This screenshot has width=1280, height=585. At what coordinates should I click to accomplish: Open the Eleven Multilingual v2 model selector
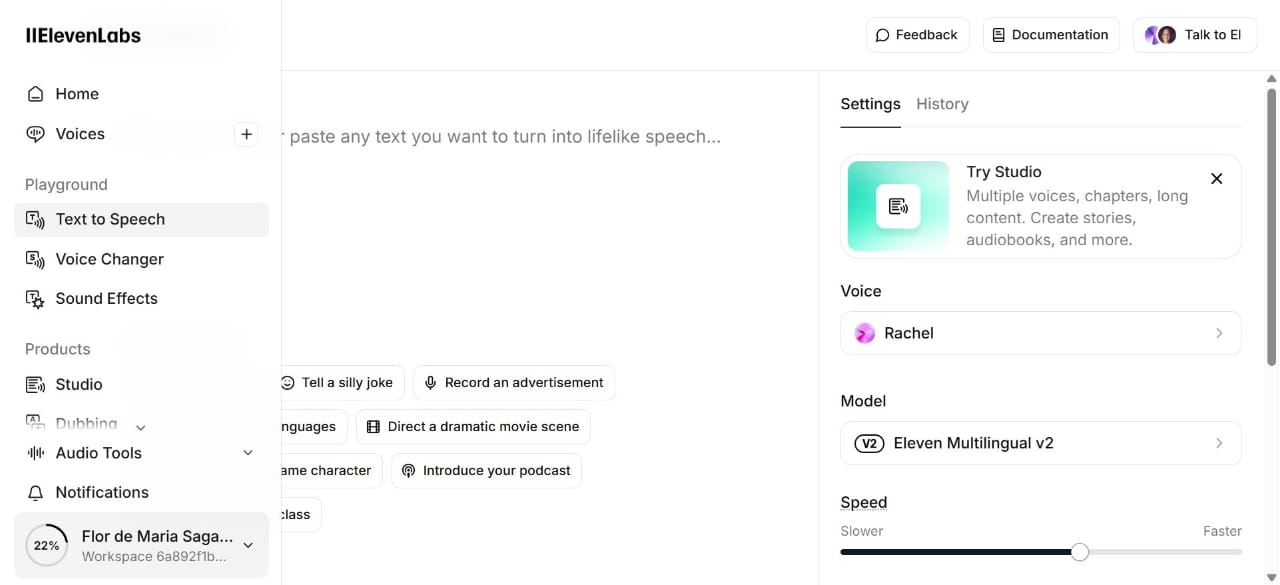1040,443
